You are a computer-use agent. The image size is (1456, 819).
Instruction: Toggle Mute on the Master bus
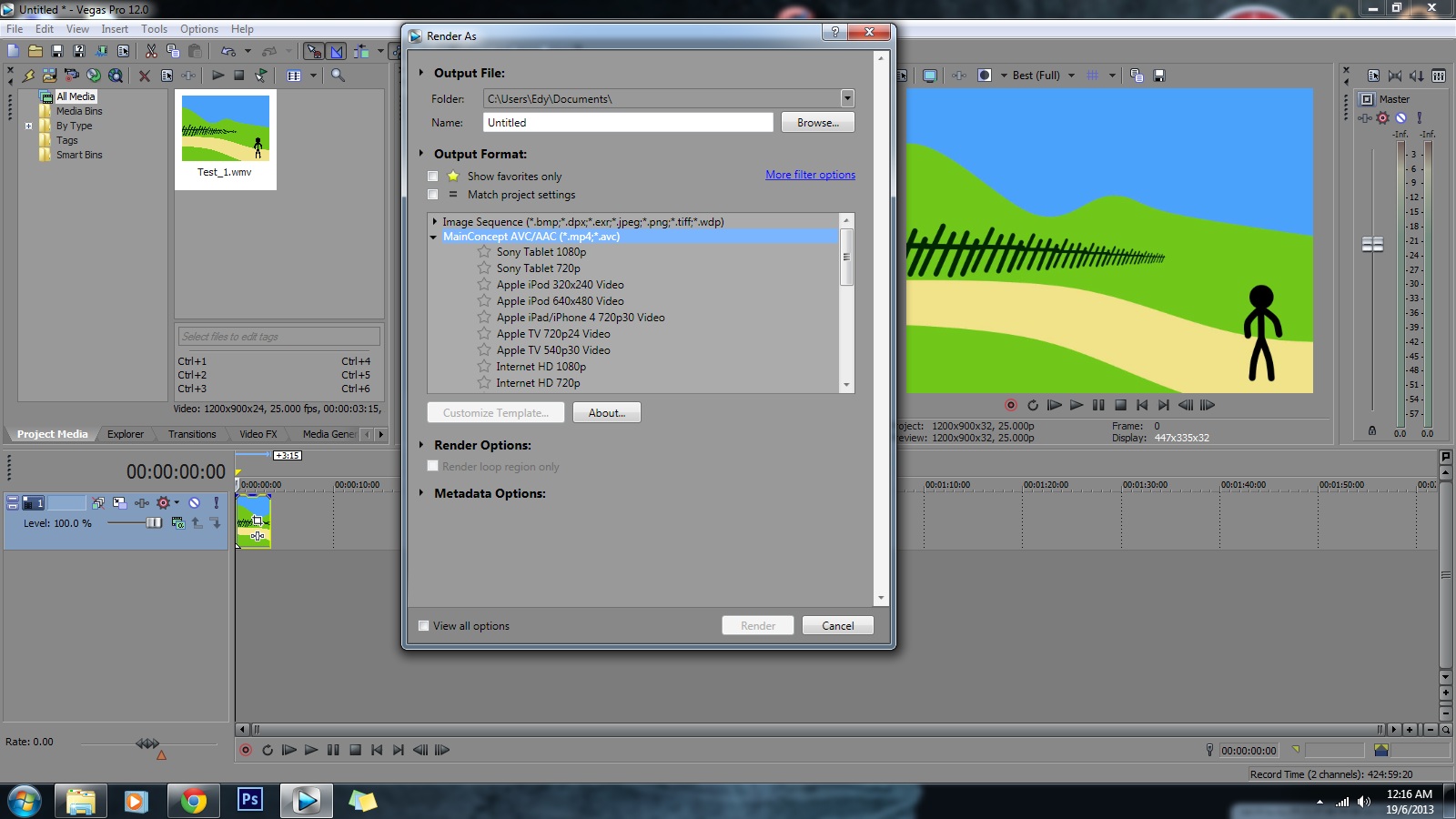[x=1400, y=118]
